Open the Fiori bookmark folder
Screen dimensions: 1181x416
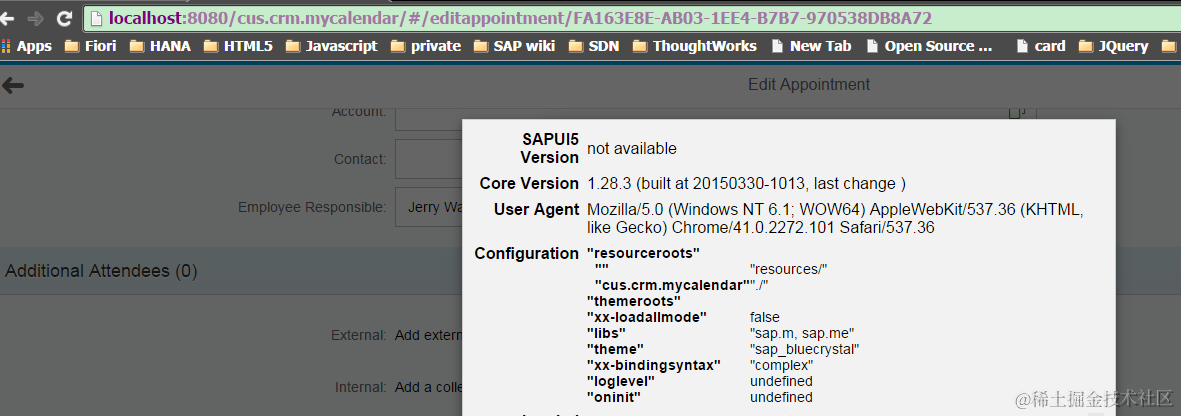tap(90, 46)
